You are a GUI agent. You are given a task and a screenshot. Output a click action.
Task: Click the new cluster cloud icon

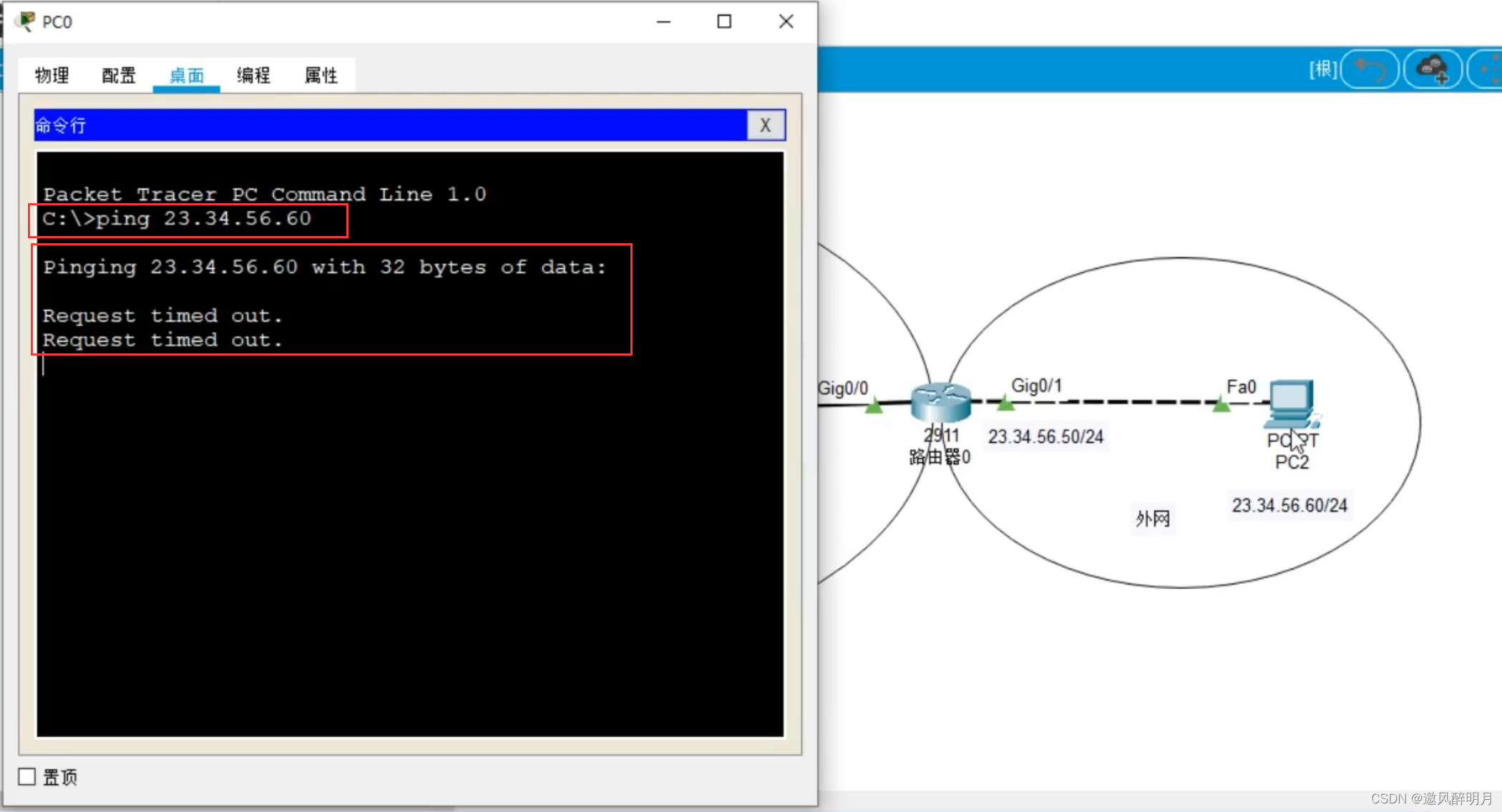1432,69
